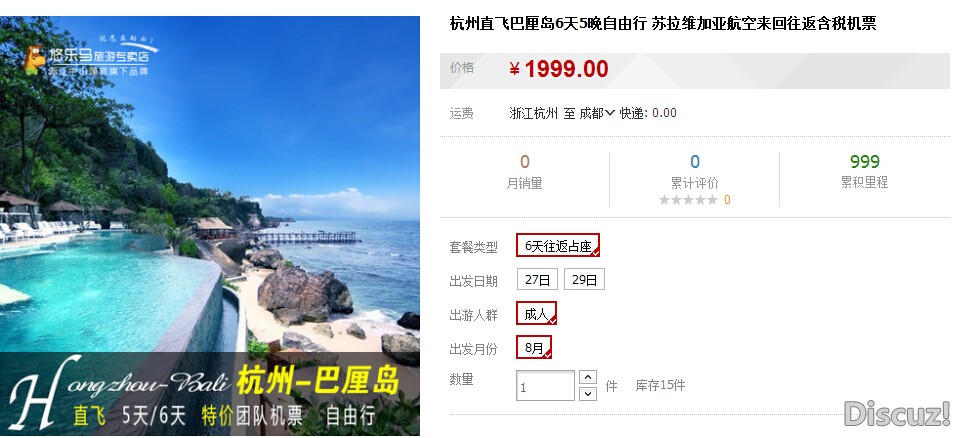967x438 pixels.
Task: Select departure month 8月
Action: (534, 347)
